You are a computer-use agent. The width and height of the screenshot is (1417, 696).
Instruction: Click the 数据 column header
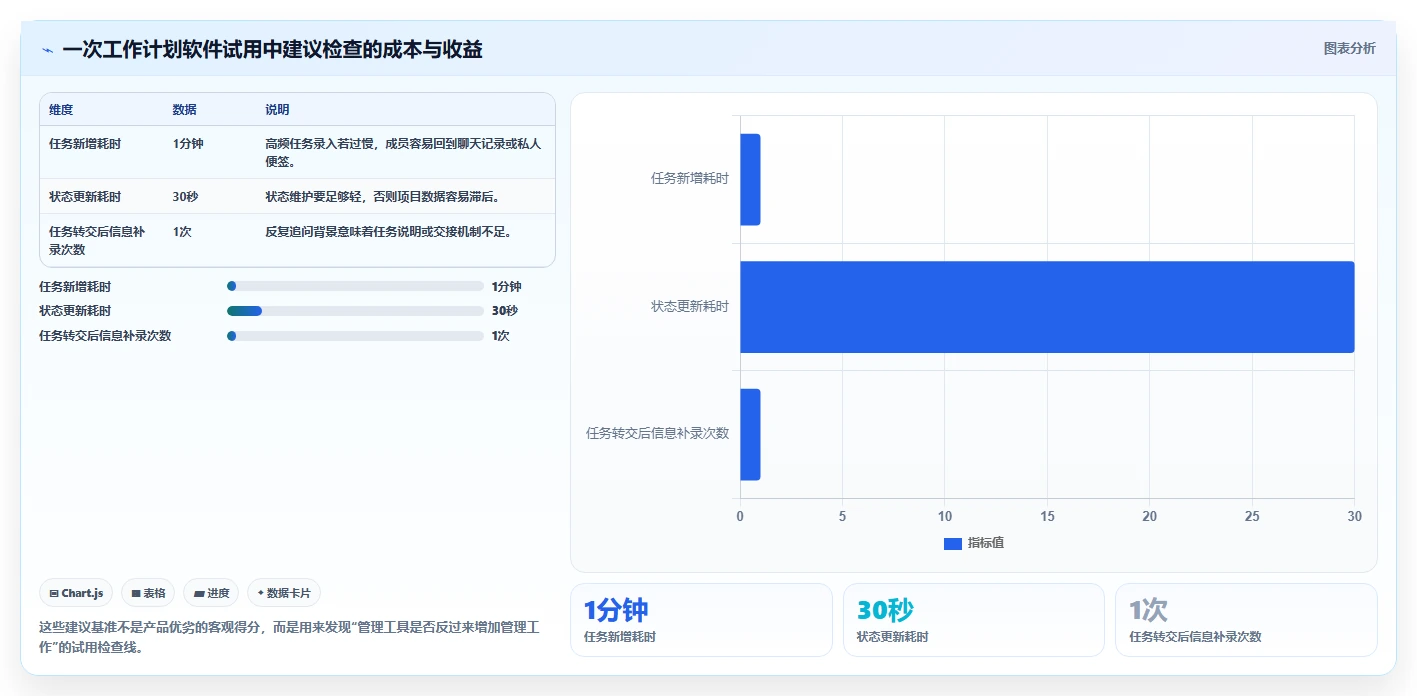click(x=184, y=110)
